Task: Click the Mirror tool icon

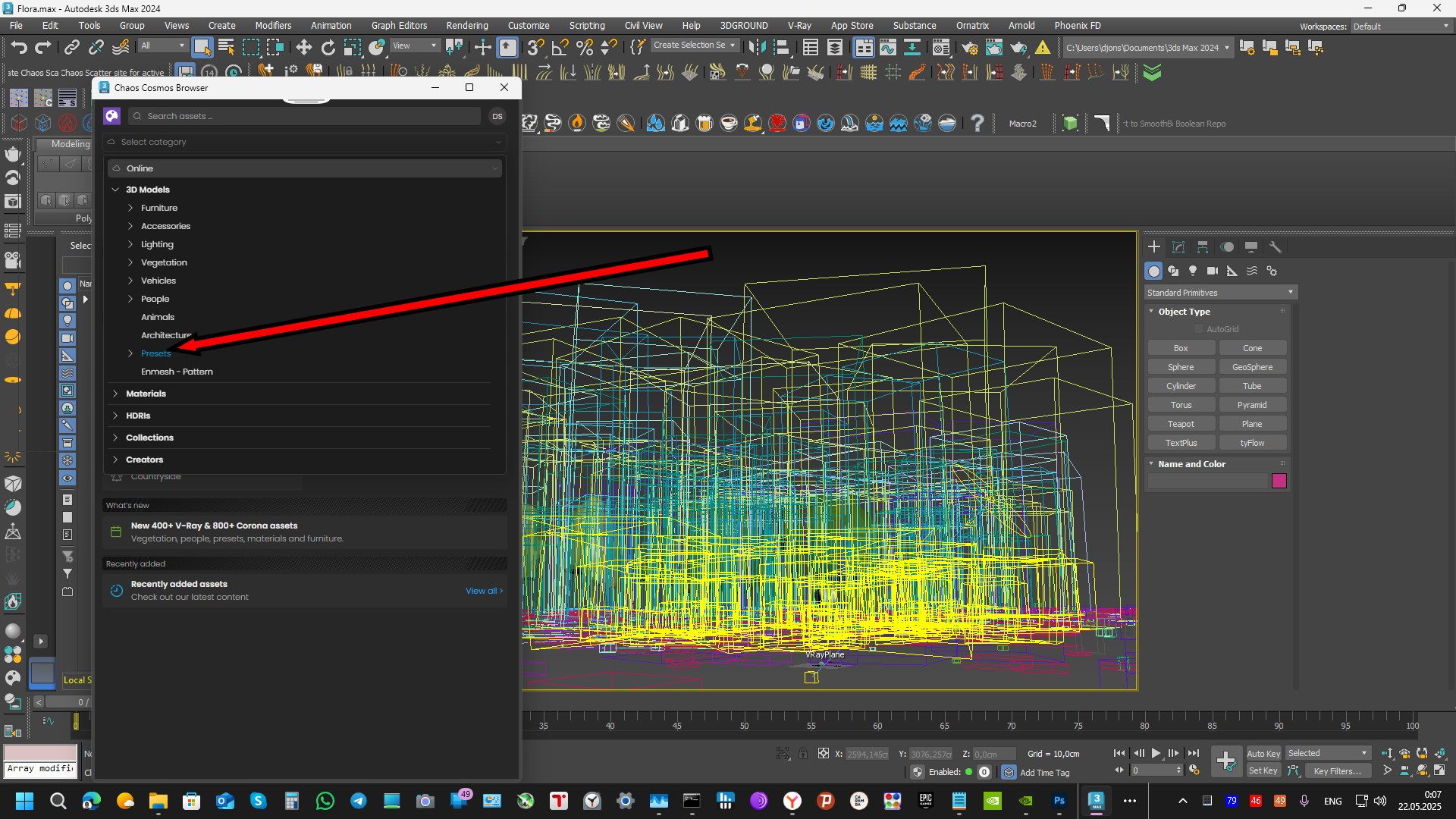Action: (x=756, y=47)
